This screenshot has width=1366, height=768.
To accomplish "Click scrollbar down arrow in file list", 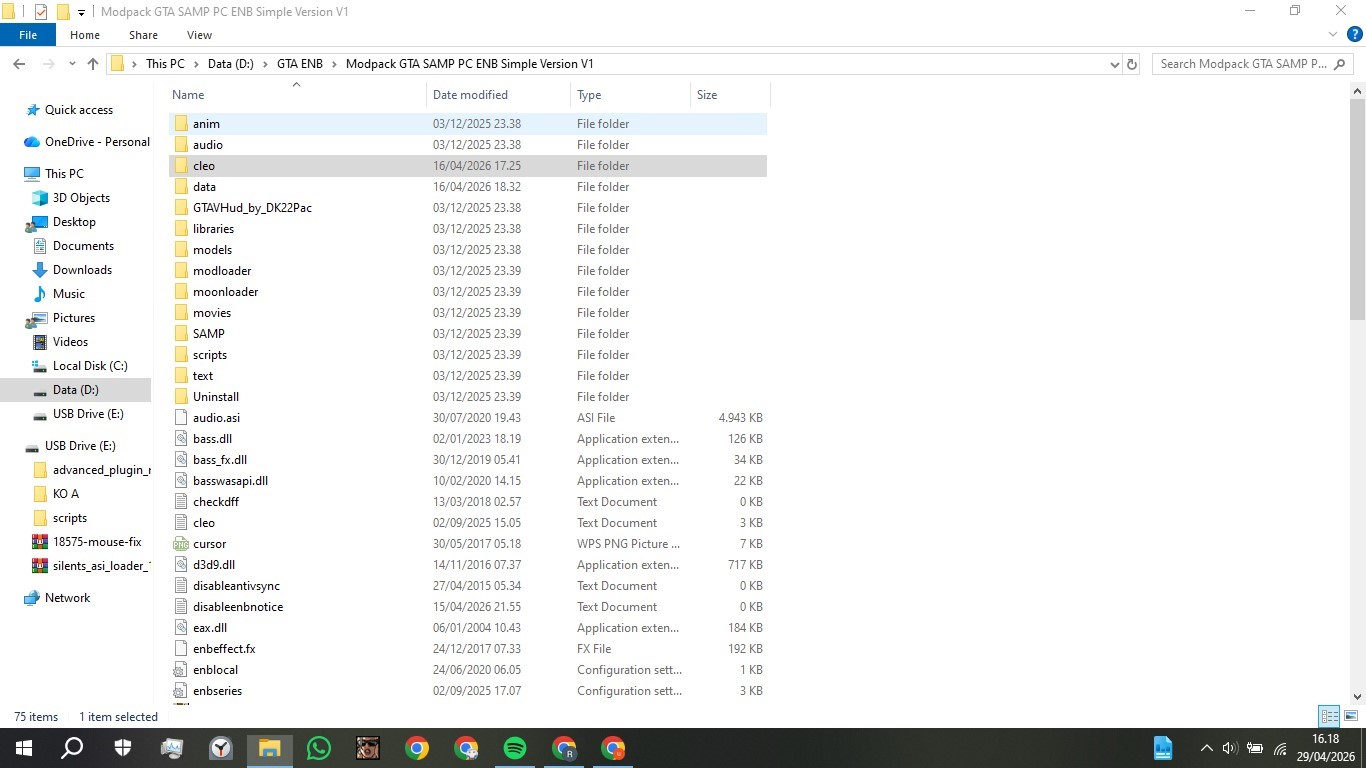I will (1357, 697).
